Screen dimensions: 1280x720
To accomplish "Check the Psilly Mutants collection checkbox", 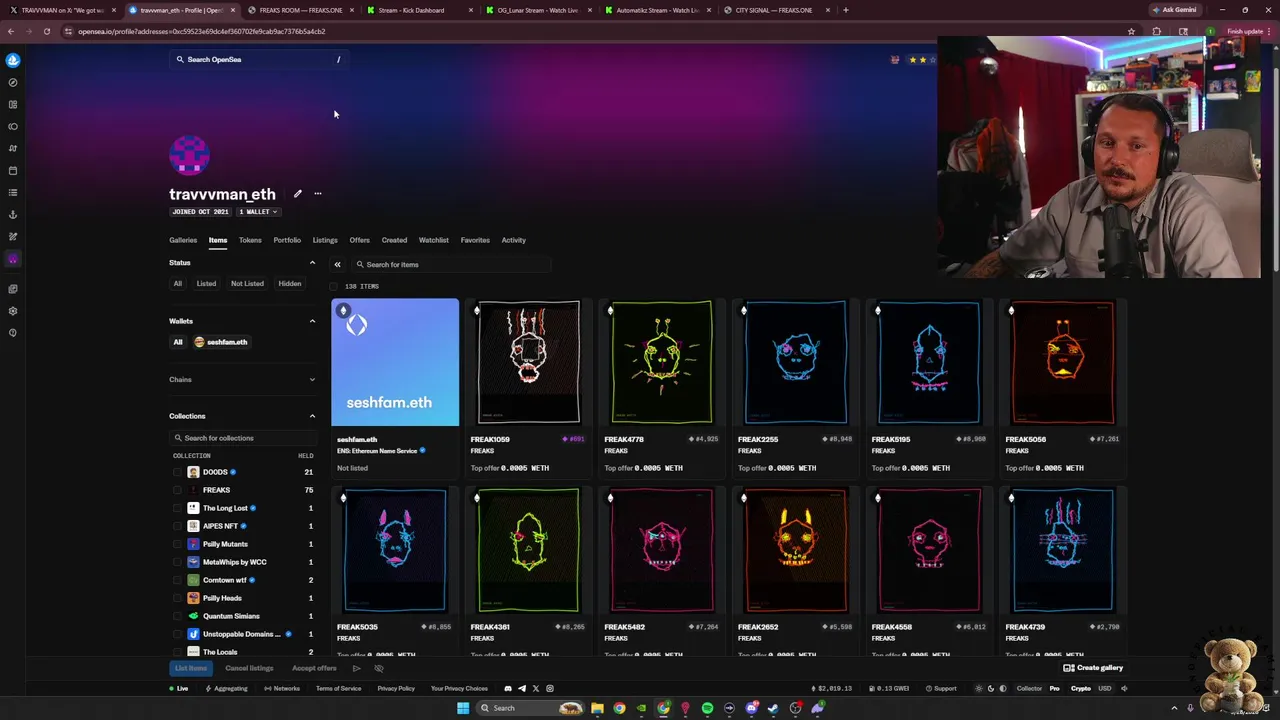I will pos(178,544).
